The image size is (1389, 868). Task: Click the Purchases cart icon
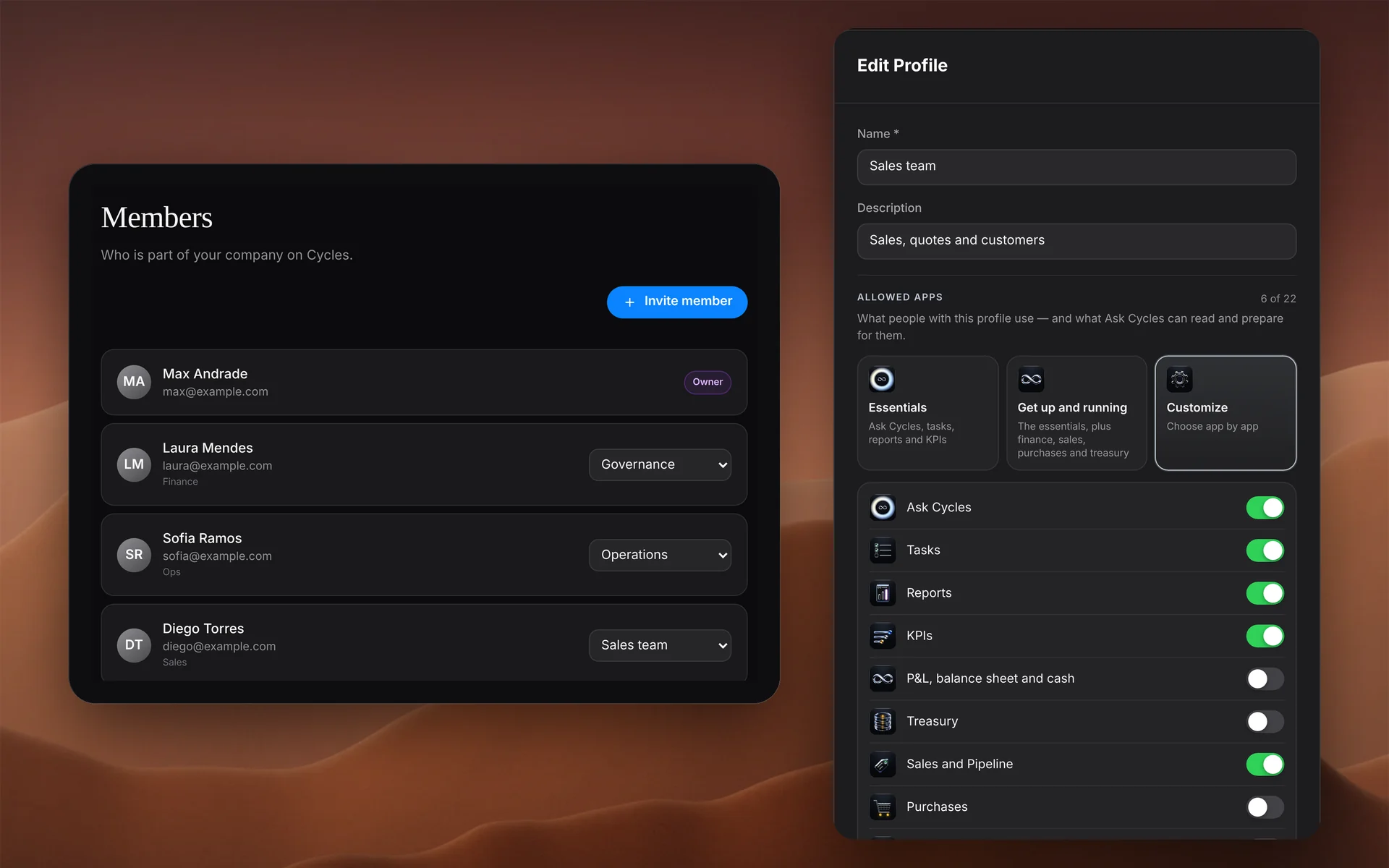click(883, 807)
